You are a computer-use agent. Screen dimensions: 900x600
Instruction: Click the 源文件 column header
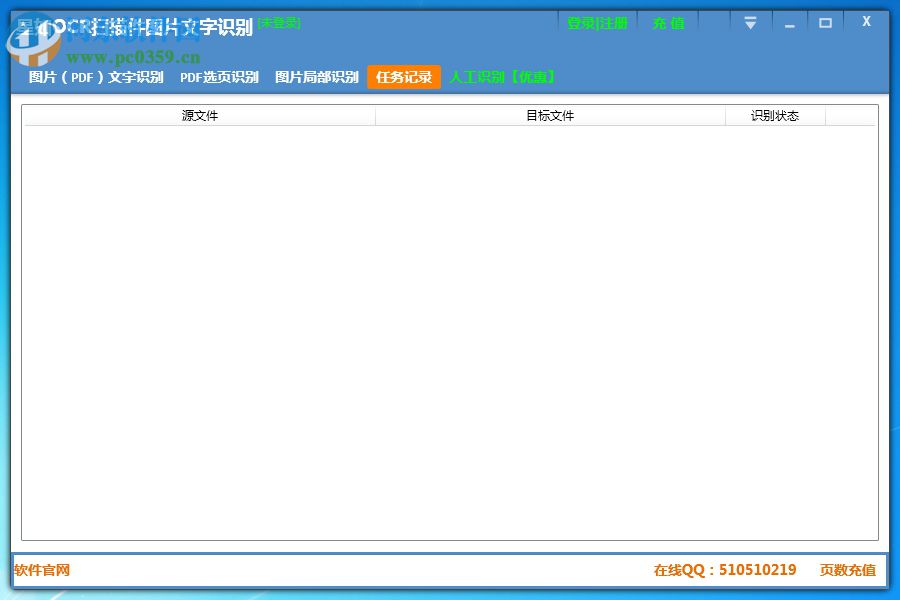click(x=199, y=115)
